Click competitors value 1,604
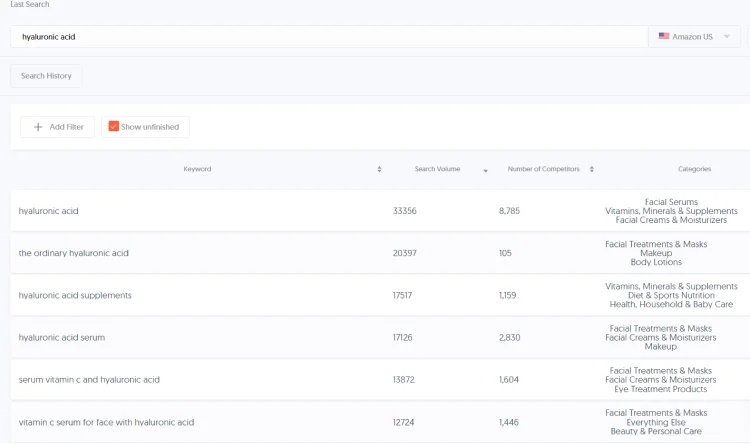The image size is (750, 444). click(x=509, y=379)
